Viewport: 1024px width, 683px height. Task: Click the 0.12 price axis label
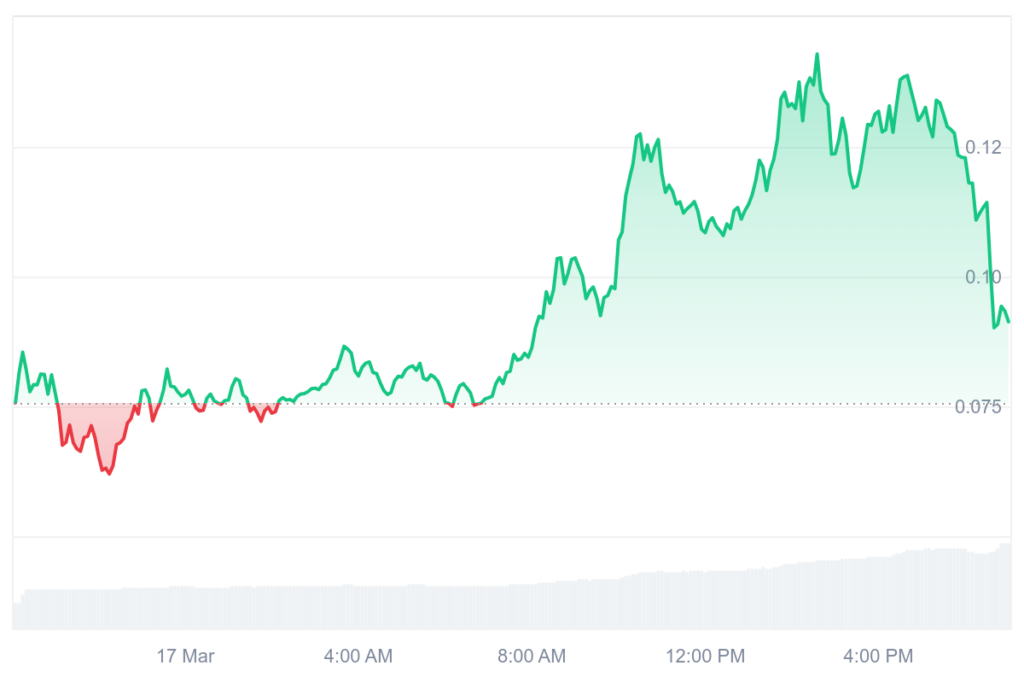(x=983, y=147)
